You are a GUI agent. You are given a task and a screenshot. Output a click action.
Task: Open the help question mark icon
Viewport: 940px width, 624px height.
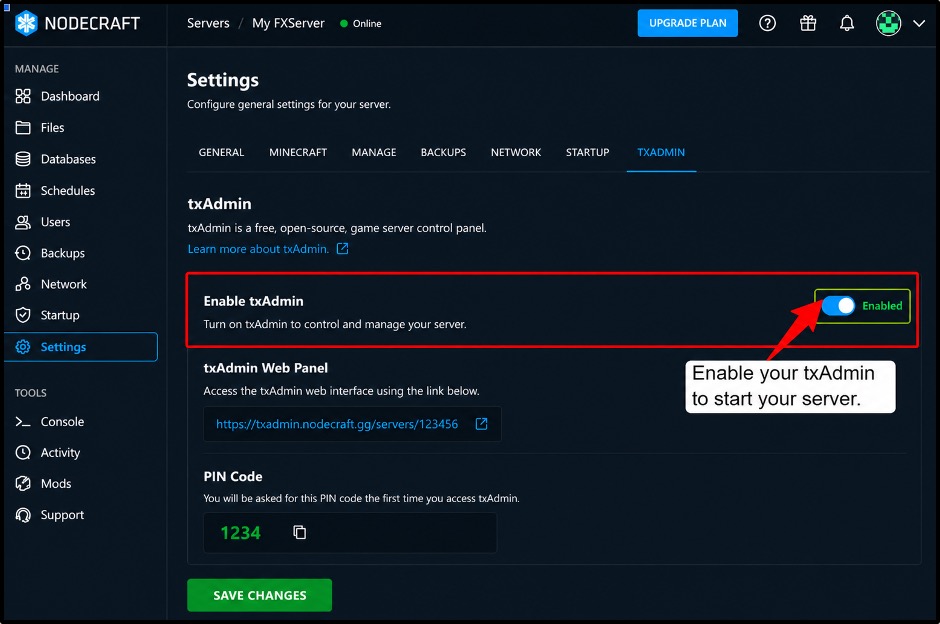[767, 23]
